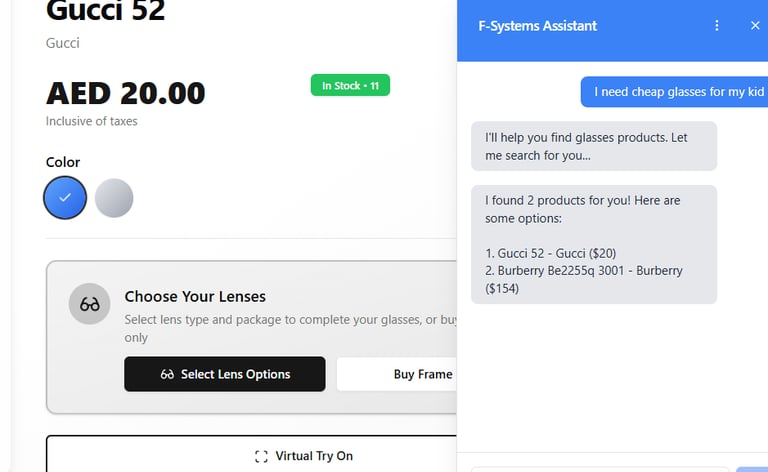Click the Buy Frame only button
This screenshot has height=472, width=768.
tap(397, 374)
